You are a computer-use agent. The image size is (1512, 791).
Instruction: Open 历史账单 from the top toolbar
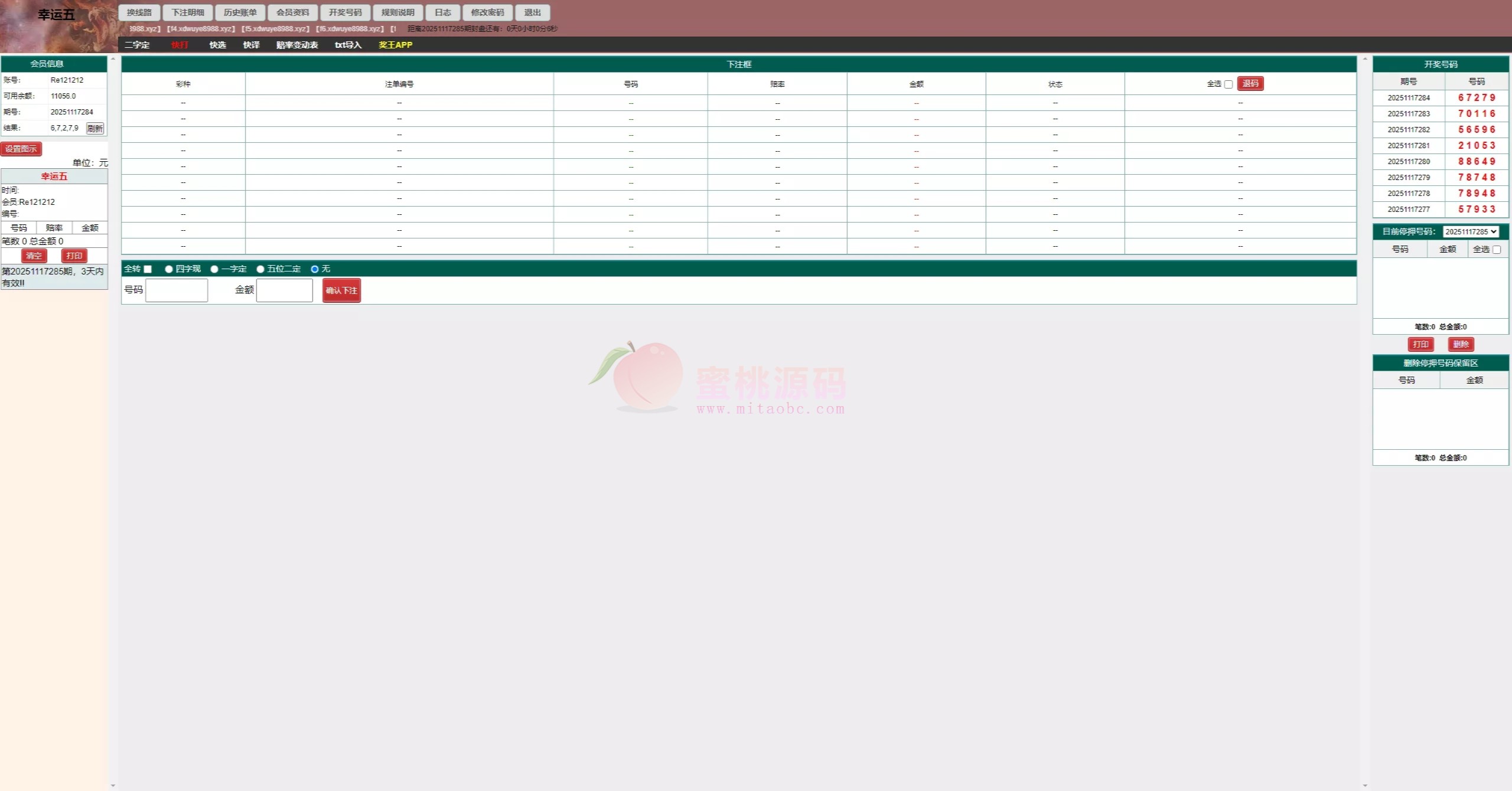(240, 12)
